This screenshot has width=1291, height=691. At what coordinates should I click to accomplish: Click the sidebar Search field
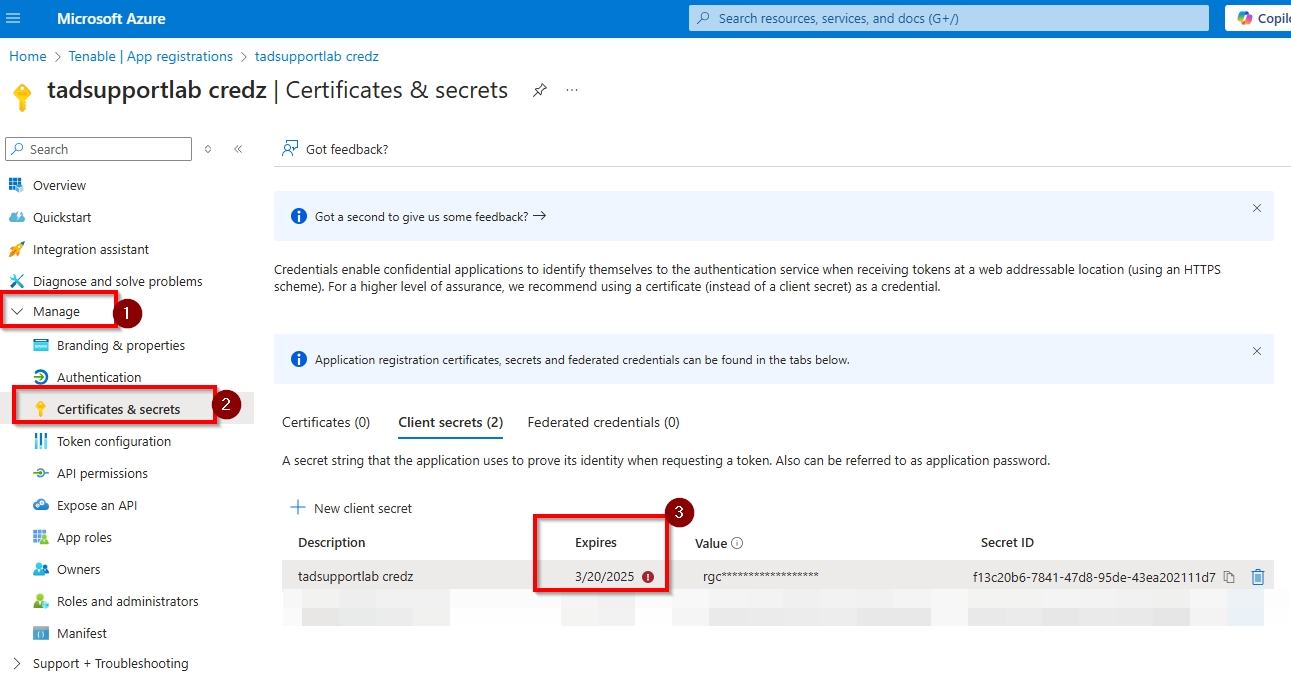(x=98, y=149)
